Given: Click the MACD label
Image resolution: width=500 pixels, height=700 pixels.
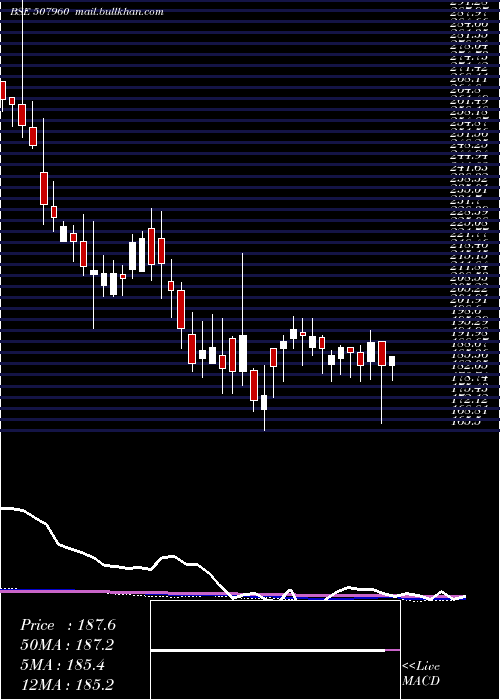Looking at the screenshot, I should click(x=421, y=681).
